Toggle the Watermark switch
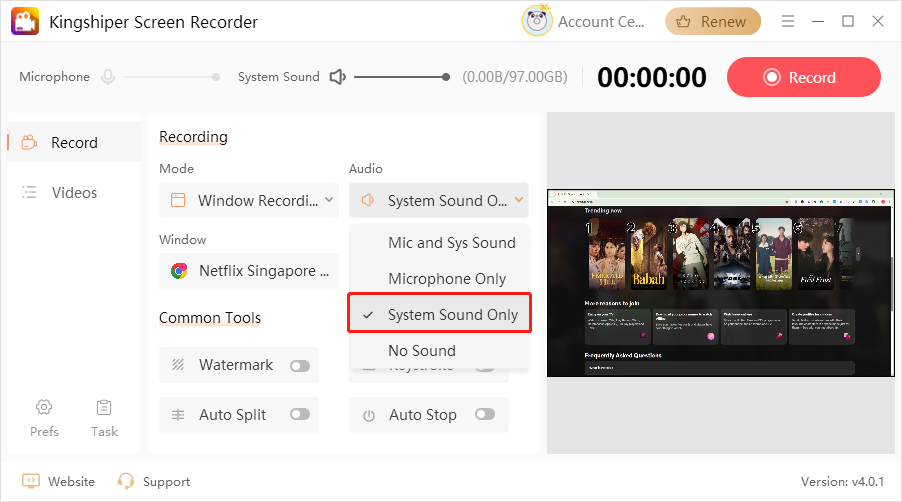Viewport: 902px width, 502px height. click(x=299, y=366)
